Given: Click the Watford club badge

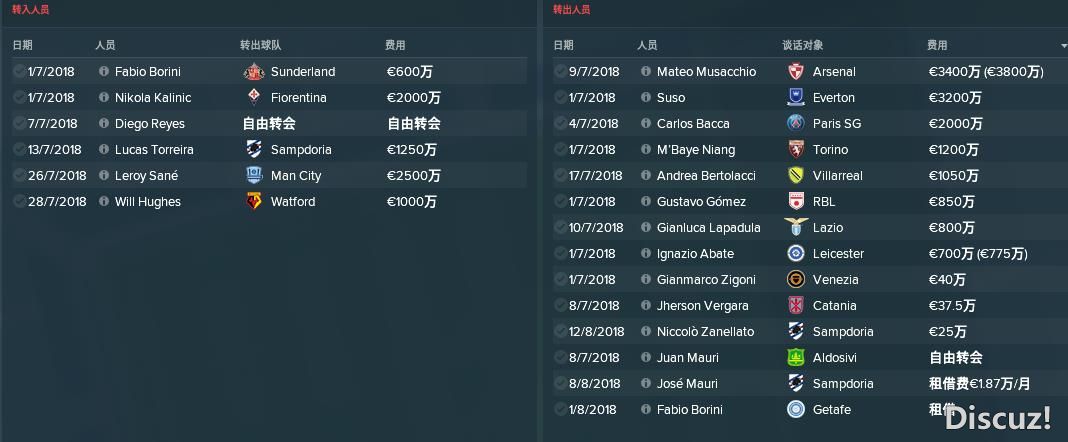Looking at the screenshot, I should (x=254, y=202).
